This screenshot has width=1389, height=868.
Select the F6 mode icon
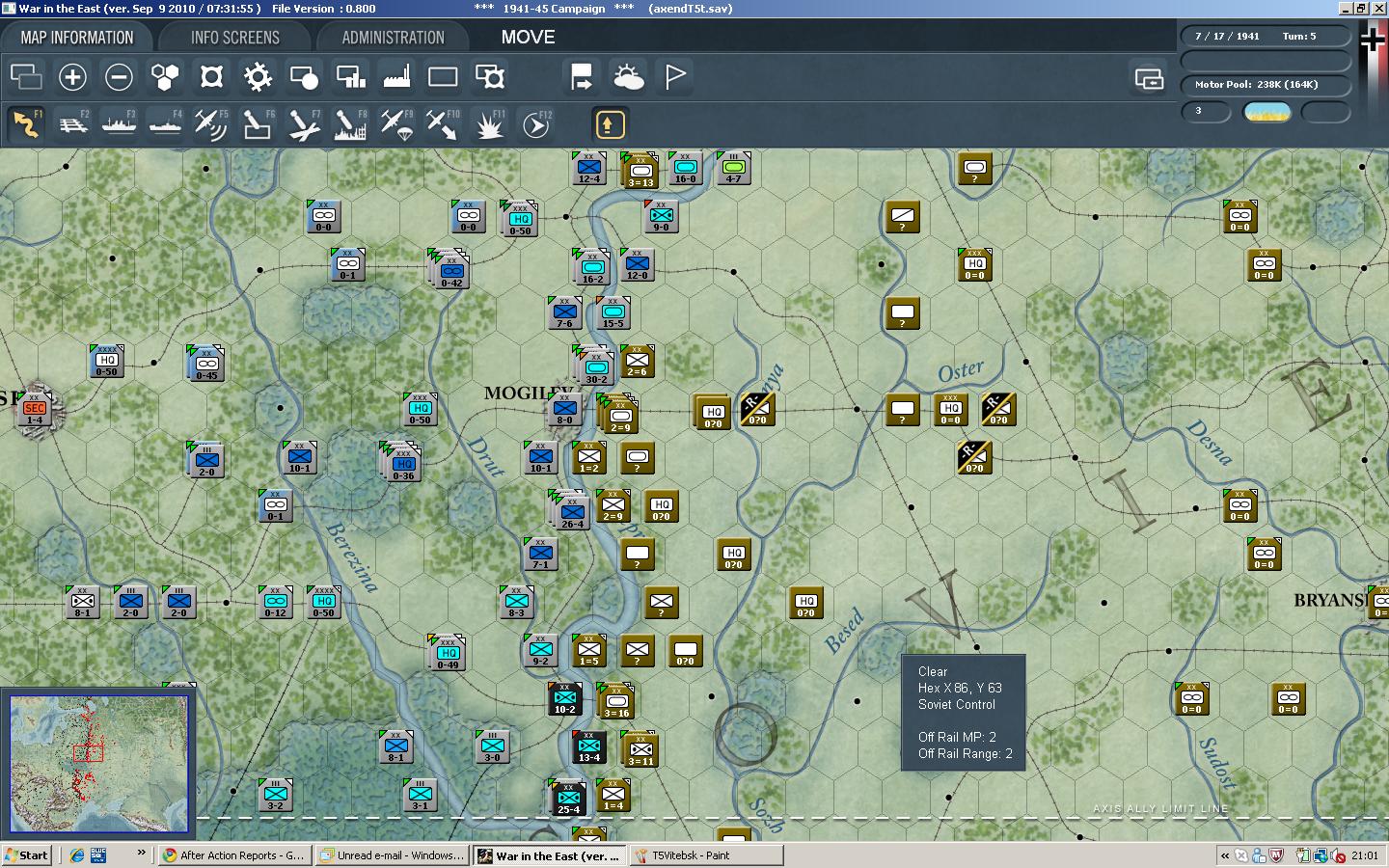point(258,124)
